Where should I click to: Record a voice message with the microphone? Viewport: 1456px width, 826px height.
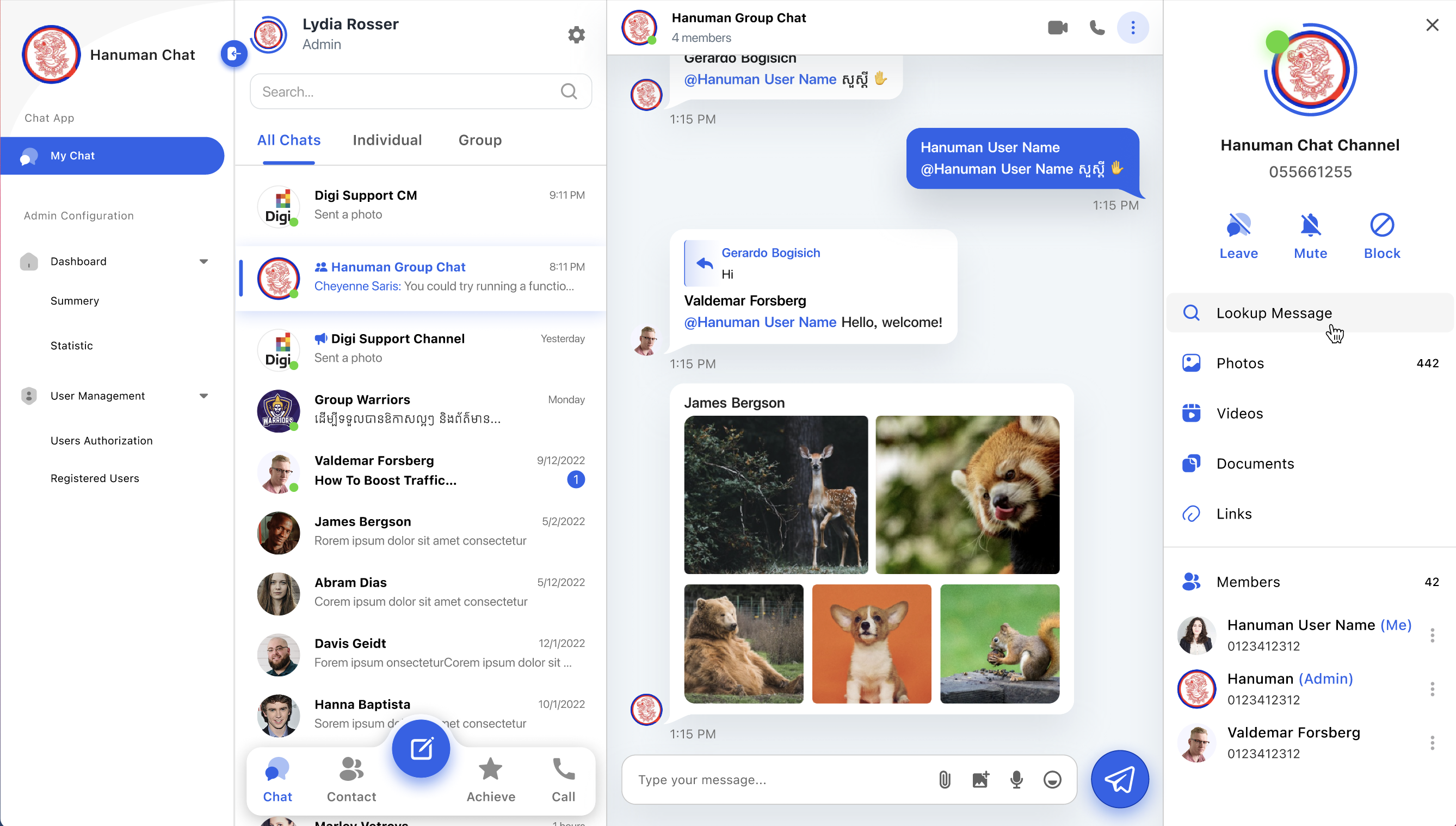(1016, 780)
